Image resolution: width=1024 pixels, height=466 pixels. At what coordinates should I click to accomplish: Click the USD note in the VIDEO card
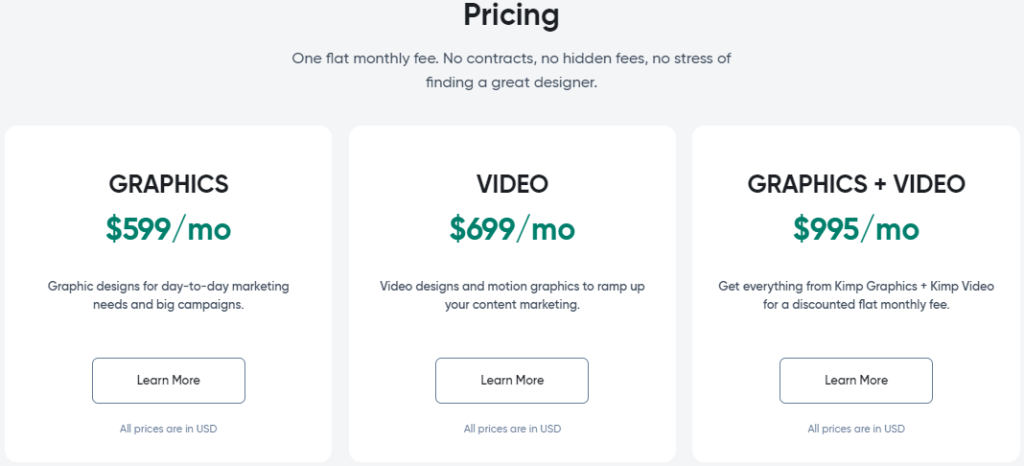tap(512, 429)
